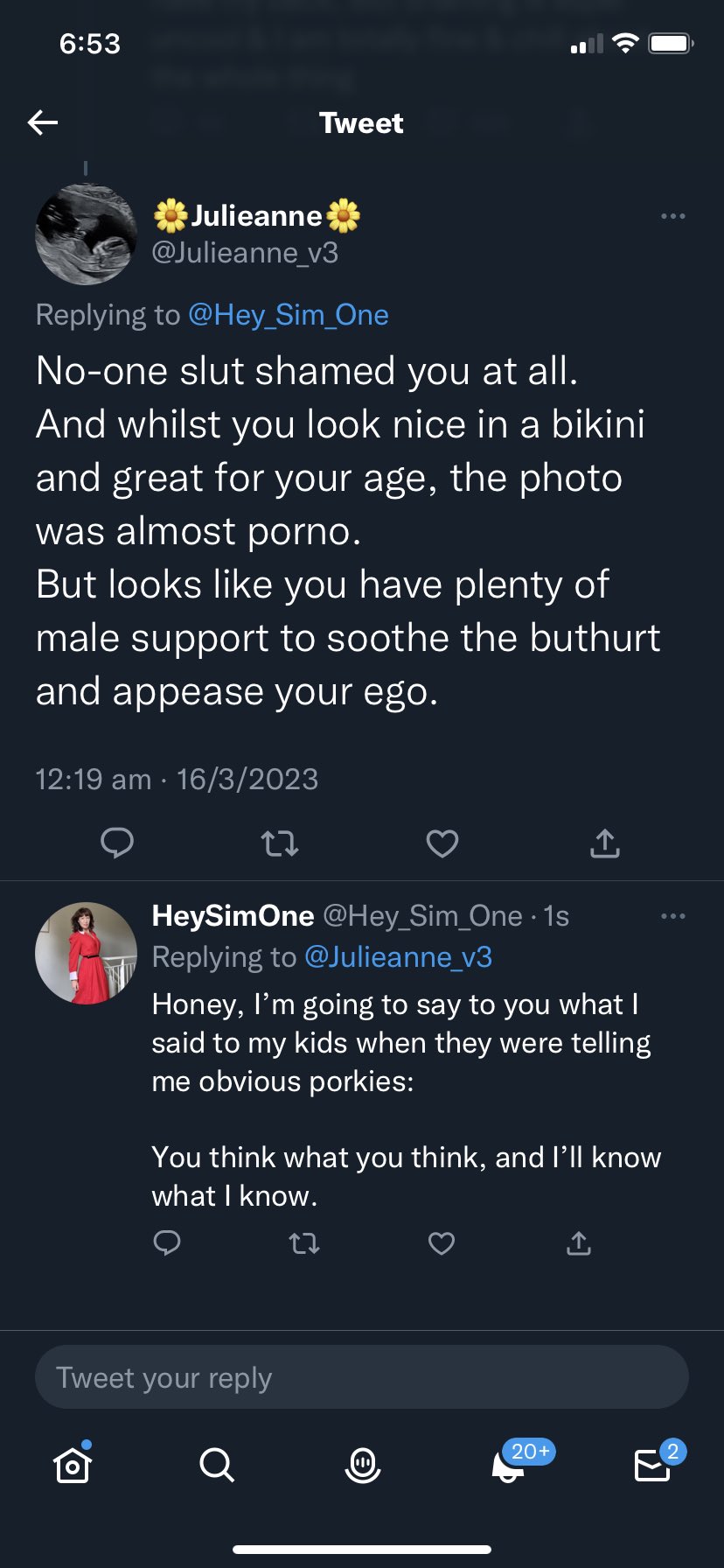This screenshot has height=1568, width=724.
Task: Open the Home tab
Action: click(73, 1464)
